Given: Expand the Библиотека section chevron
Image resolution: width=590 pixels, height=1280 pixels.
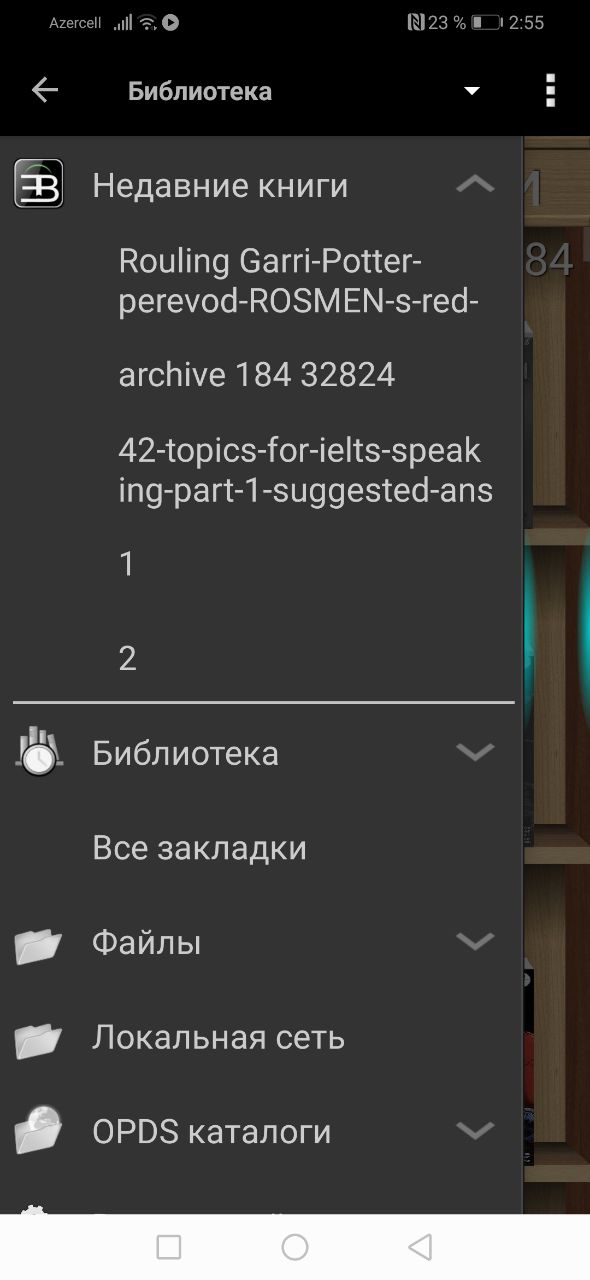Looking at the screenshot, I should point(475,752).
